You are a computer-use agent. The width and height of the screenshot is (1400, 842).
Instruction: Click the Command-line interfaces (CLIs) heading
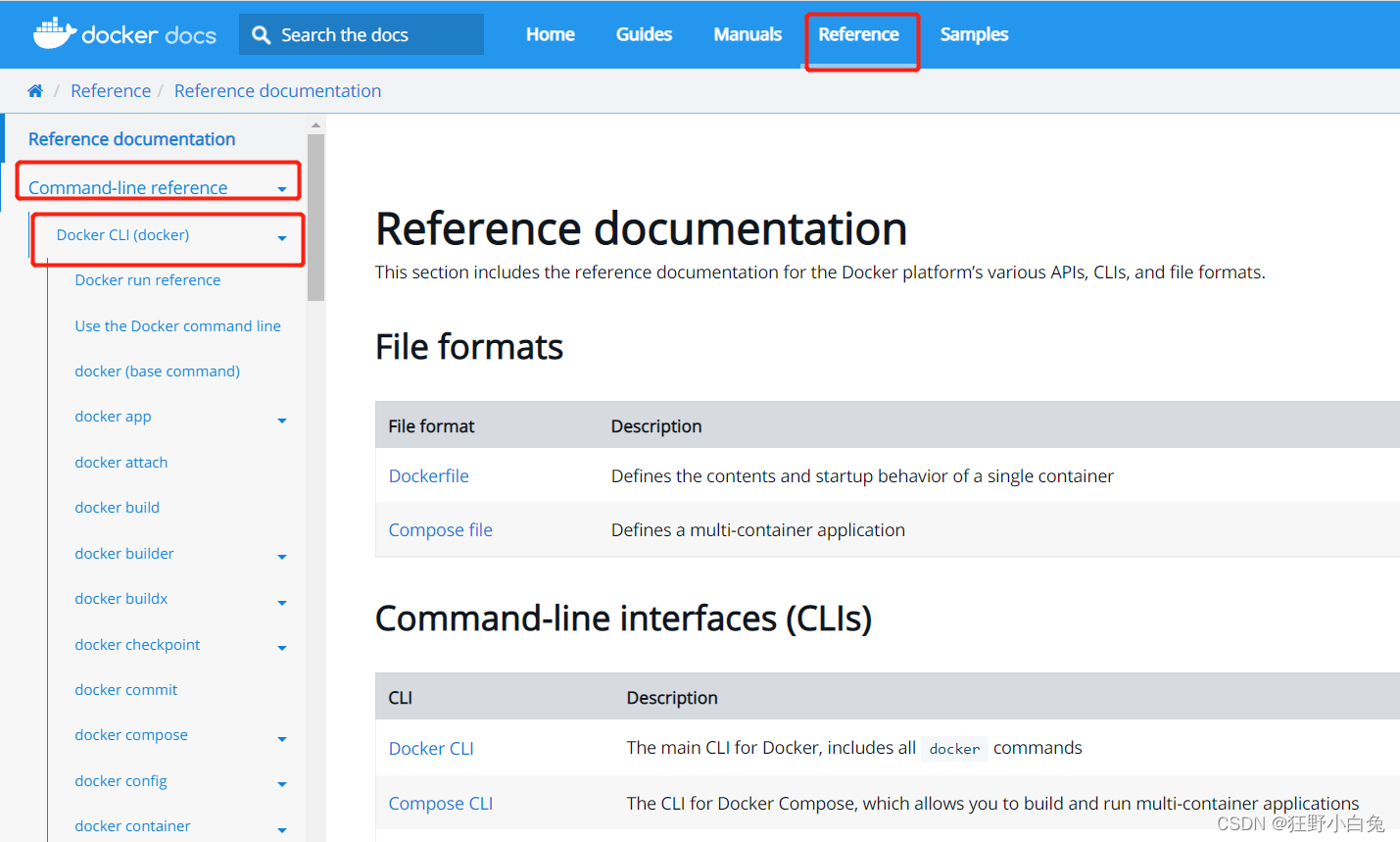pos(624,619)
